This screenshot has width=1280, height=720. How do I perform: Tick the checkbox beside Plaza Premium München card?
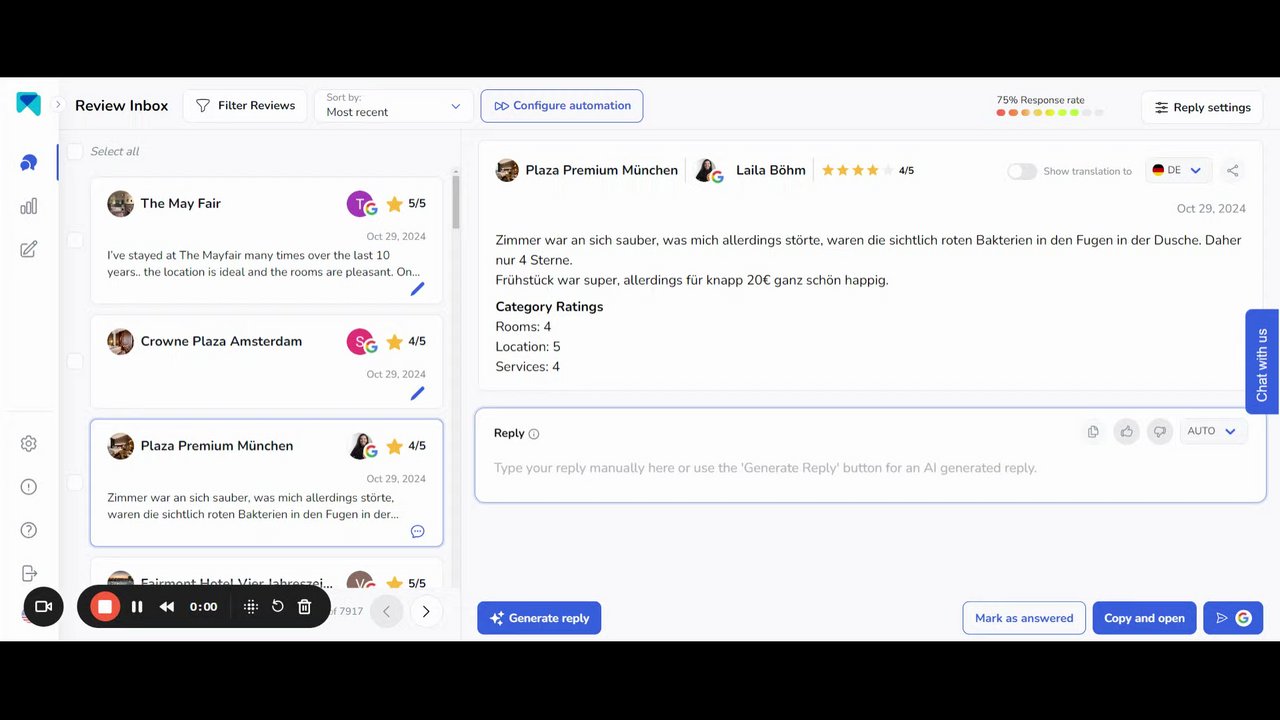pos(75,483)
